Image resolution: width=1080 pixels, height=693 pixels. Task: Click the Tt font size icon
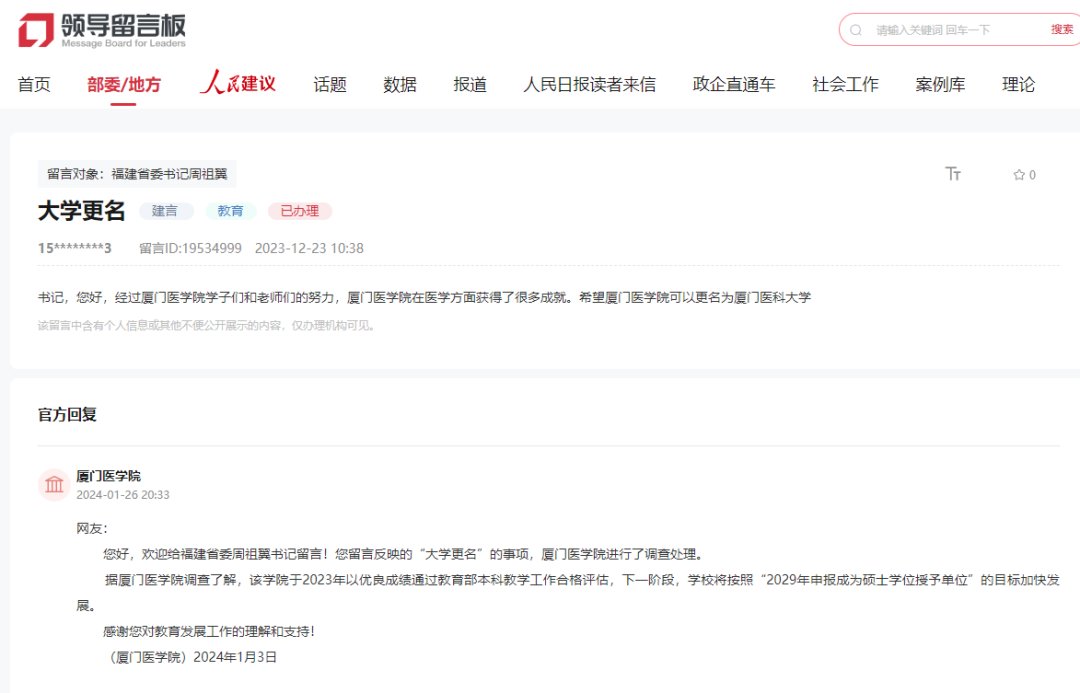coord(954,174)
